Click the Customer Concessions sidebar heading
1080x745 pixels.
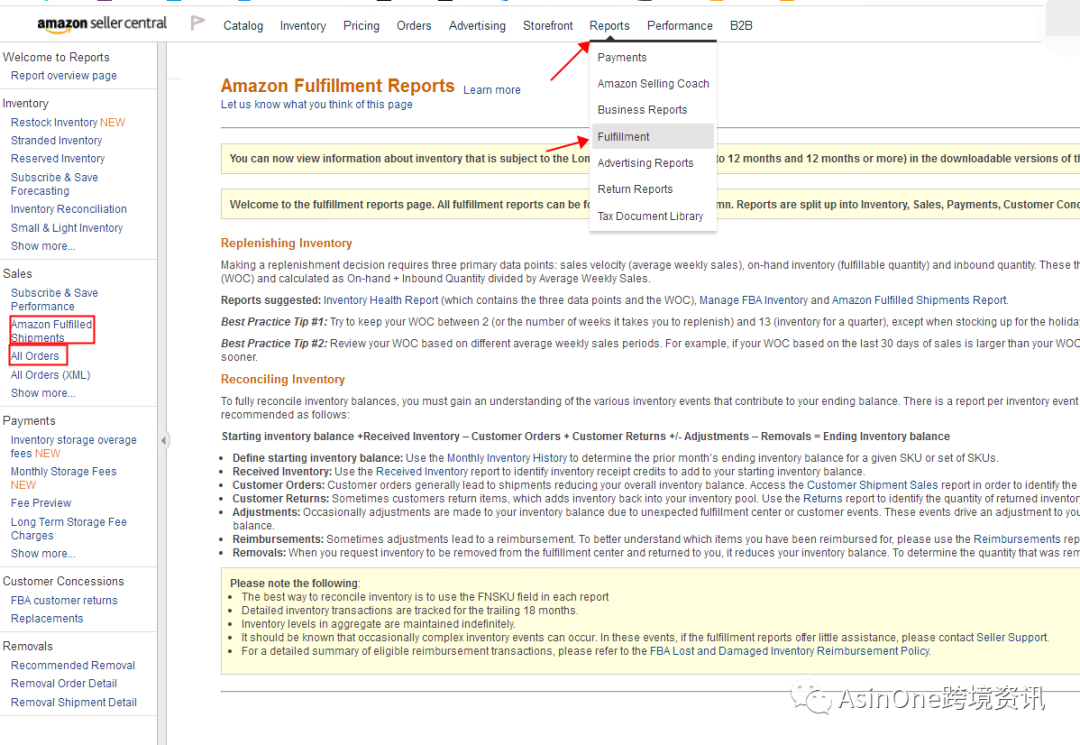tap(63, 581)
